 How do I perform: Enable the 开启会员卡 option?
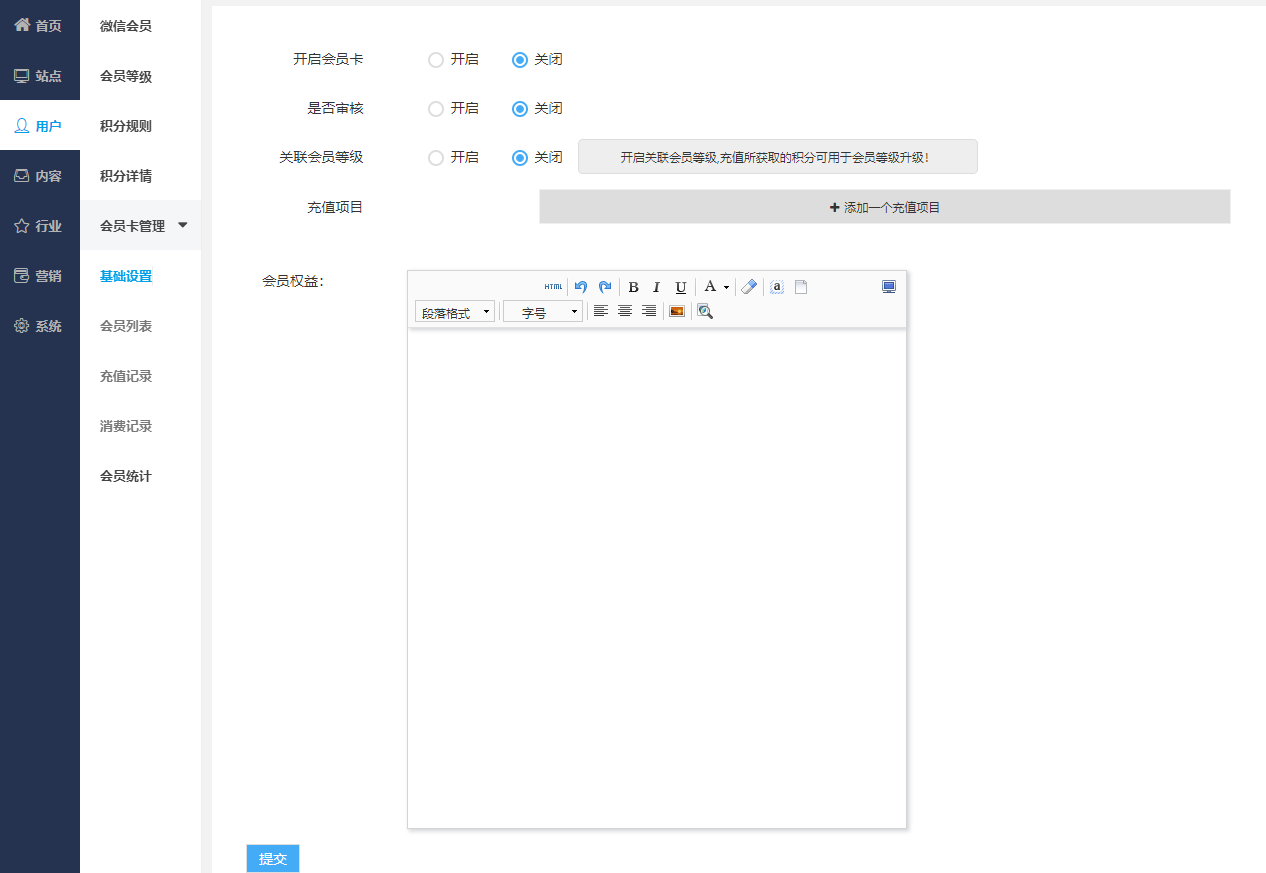[436, 60]
